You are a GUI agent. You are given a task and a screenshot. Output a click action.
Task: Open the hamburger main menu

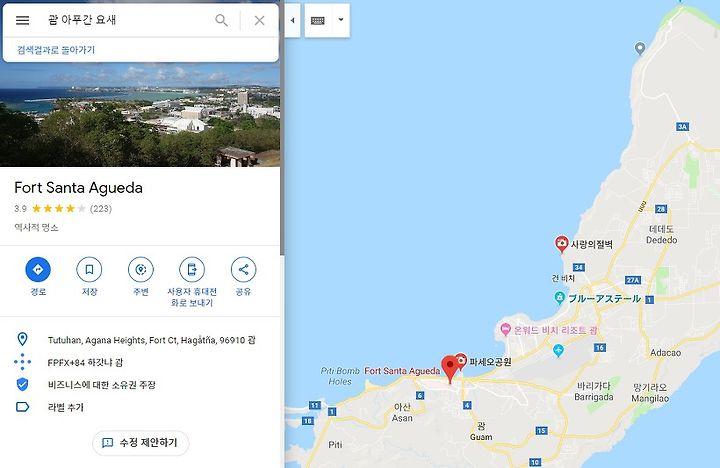point(22,20)
